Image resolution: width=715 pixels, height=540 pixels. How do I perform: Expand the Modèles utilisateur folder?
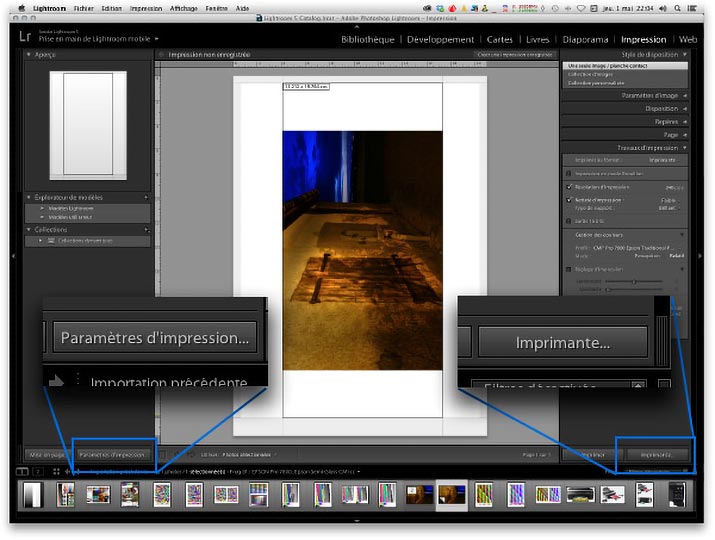click(42, 217)
